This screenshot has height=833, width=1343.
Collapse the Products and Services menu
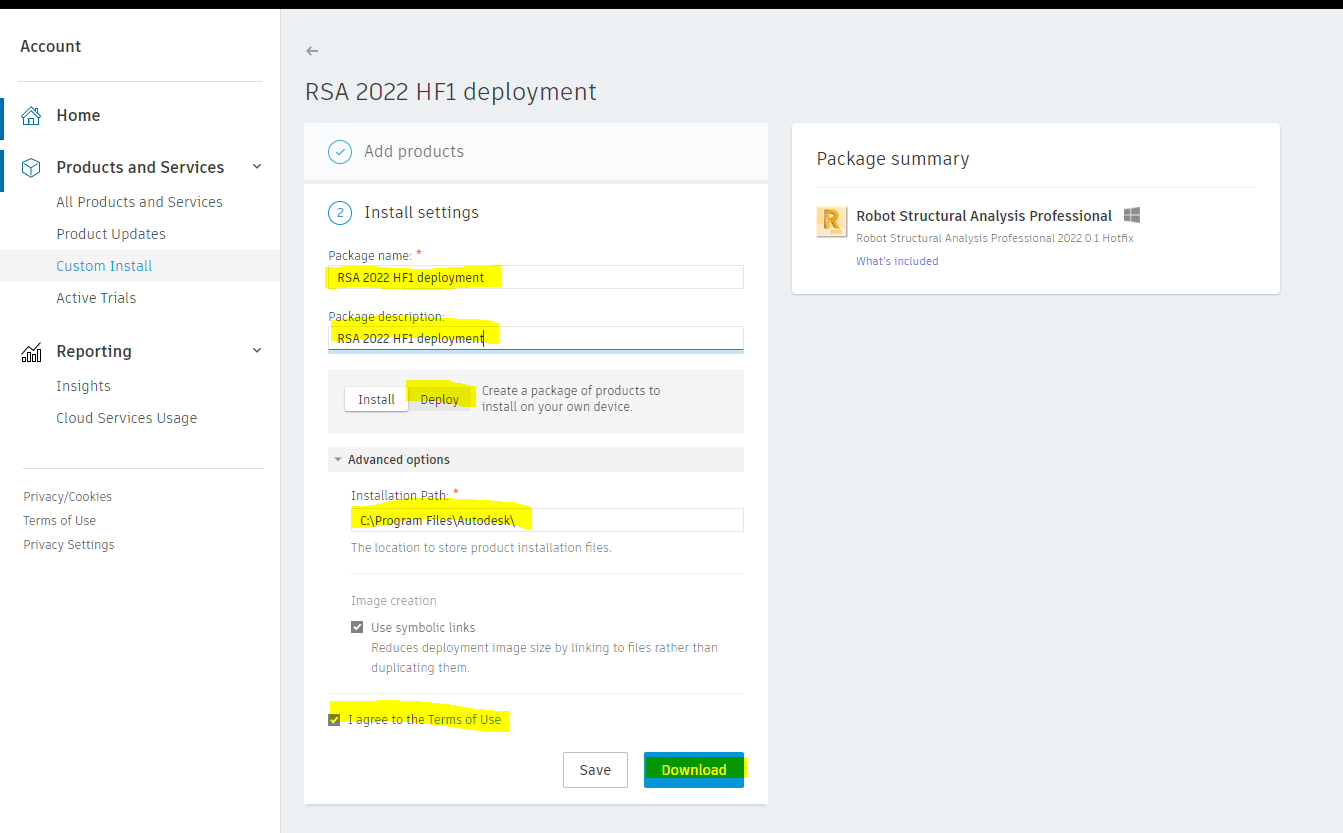click(x=257, y=166)
